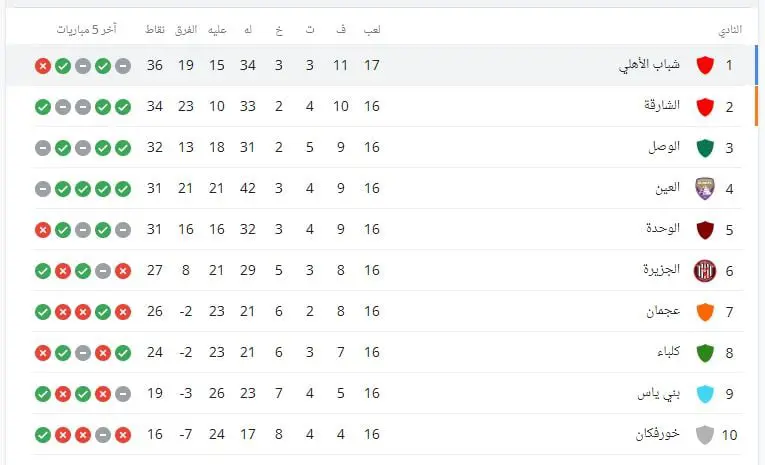Click the Shabab Al Ahli red shield logo

[x=705, y=65]
